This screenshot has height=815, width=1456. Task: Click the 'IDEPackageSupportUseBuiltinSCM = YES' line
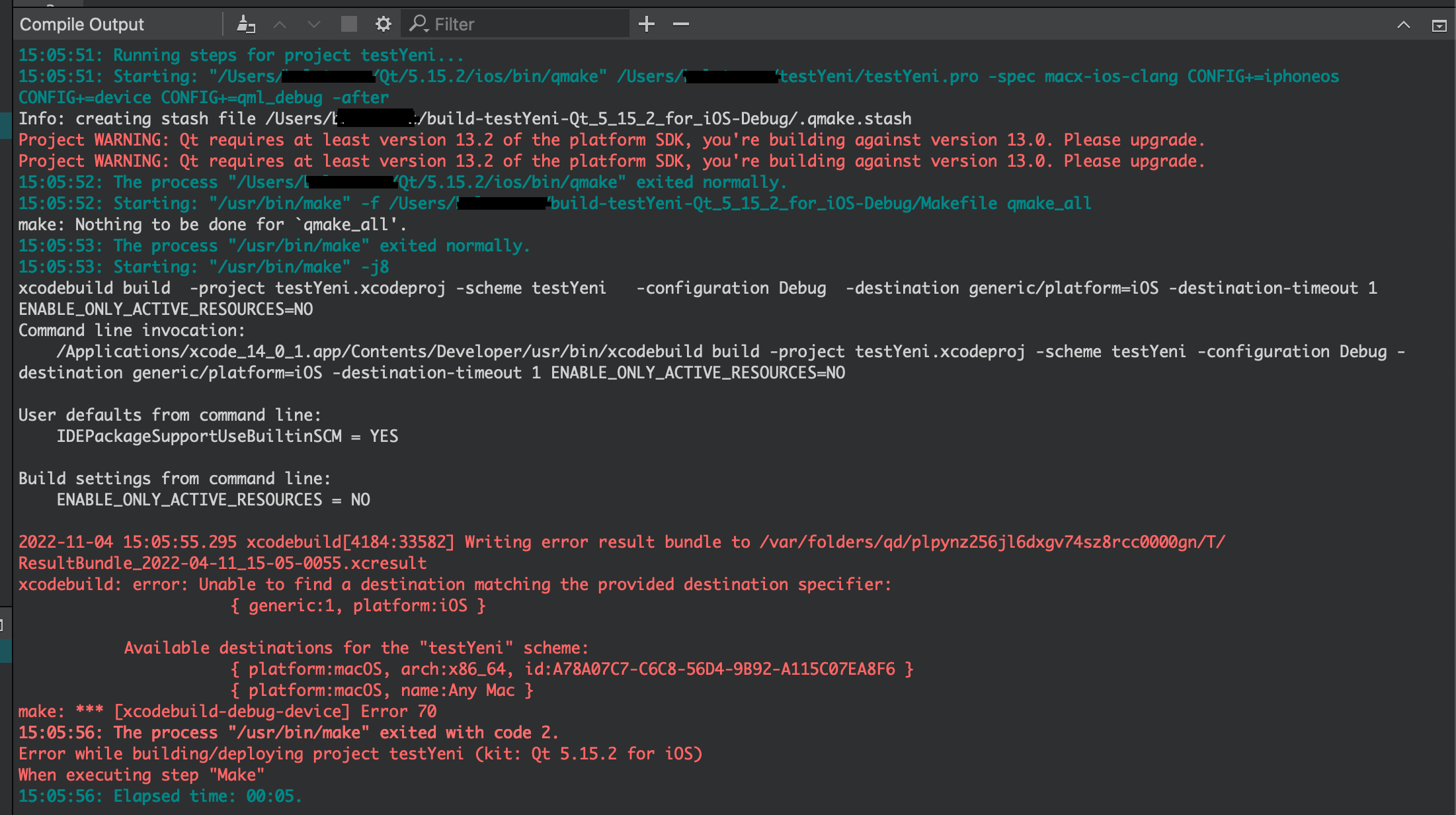click(x=227, y=437)
